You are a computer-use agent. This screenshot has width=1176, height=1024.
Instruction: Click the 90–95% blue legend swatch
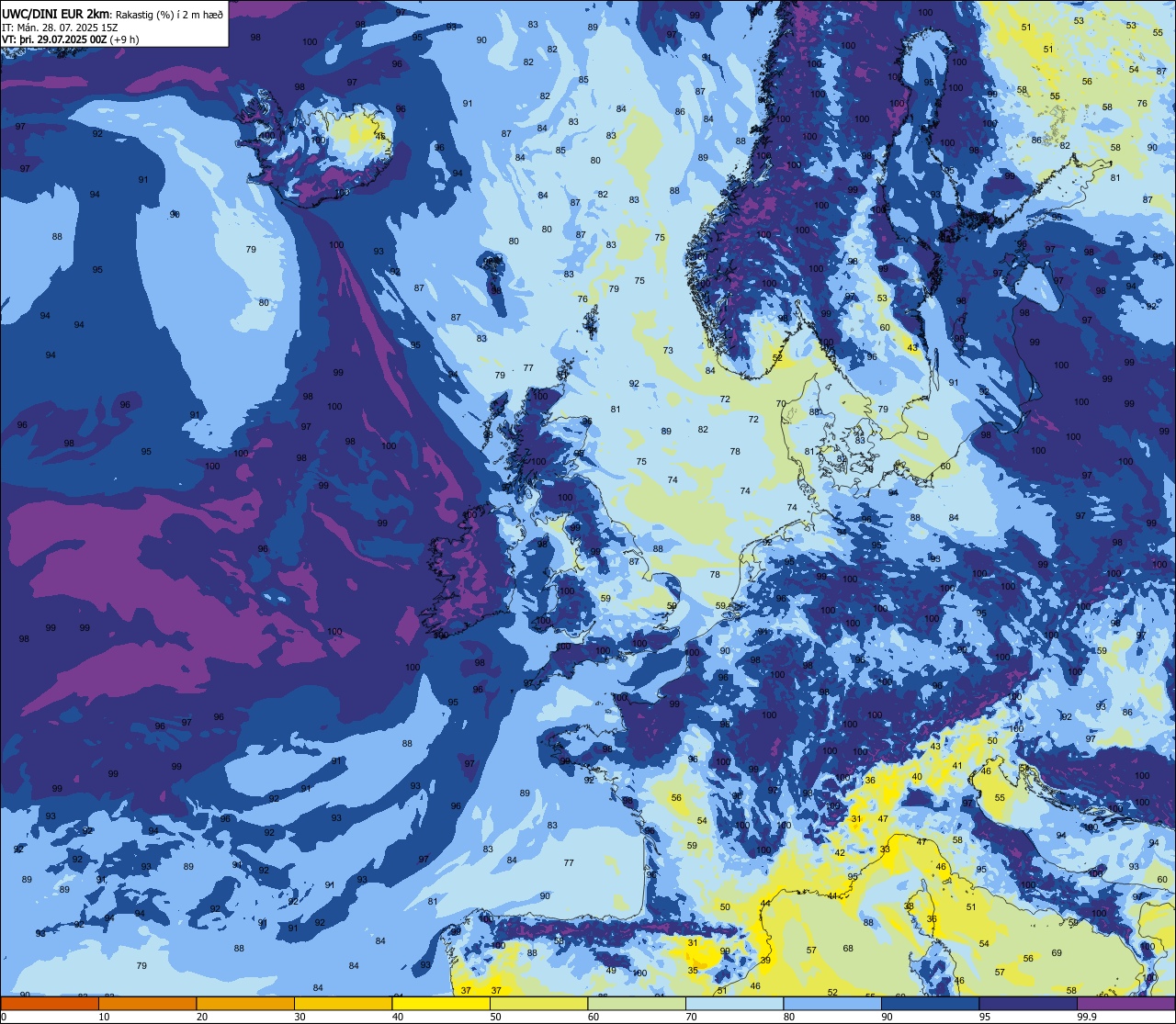point(930,1003)
